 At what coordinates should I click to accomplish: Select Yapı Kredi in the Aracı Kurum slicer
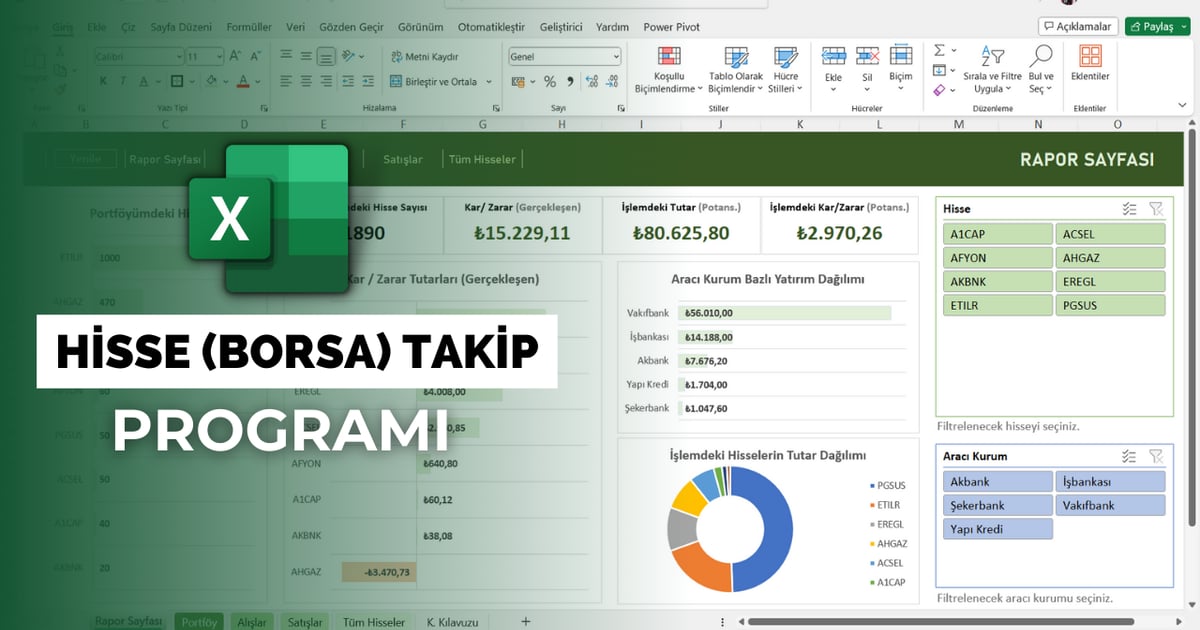pos(997,529)
